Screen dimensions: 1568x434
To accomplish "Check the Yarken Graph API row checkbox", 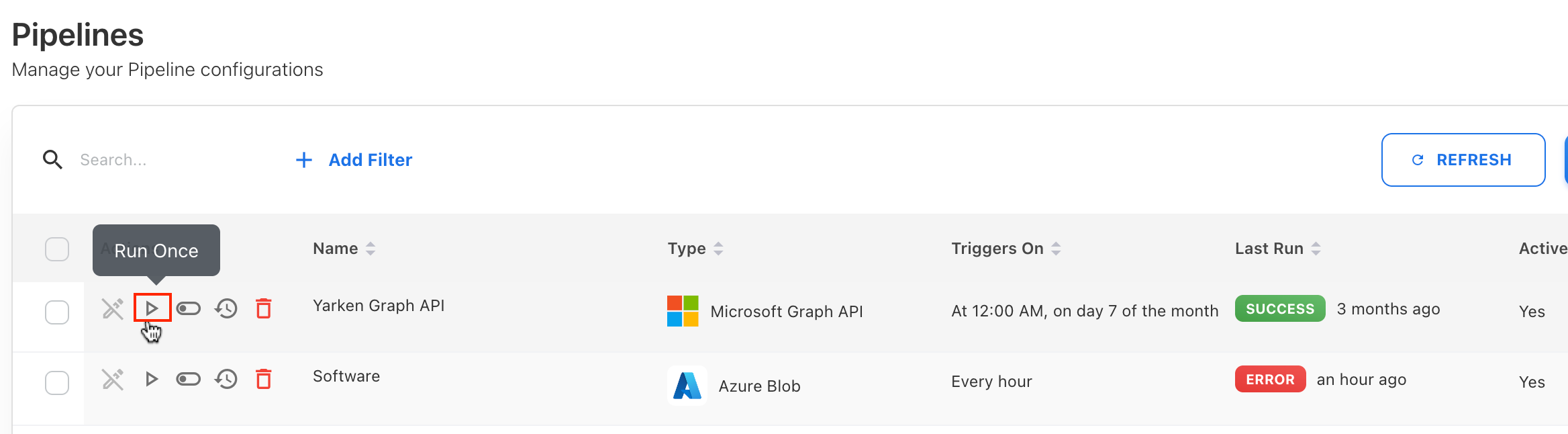I will click(x=57, y=312).
